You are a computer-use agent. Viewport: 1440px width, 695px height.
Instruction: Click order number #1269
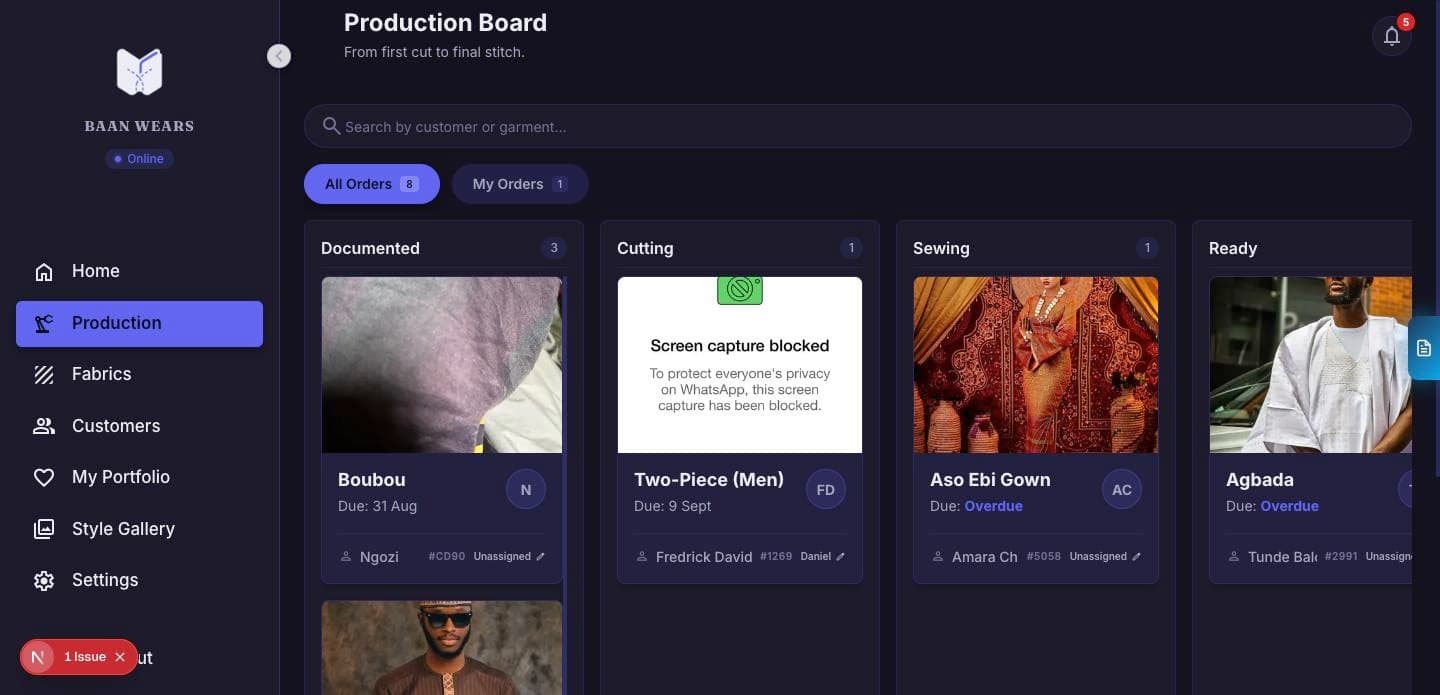(776, 557)
